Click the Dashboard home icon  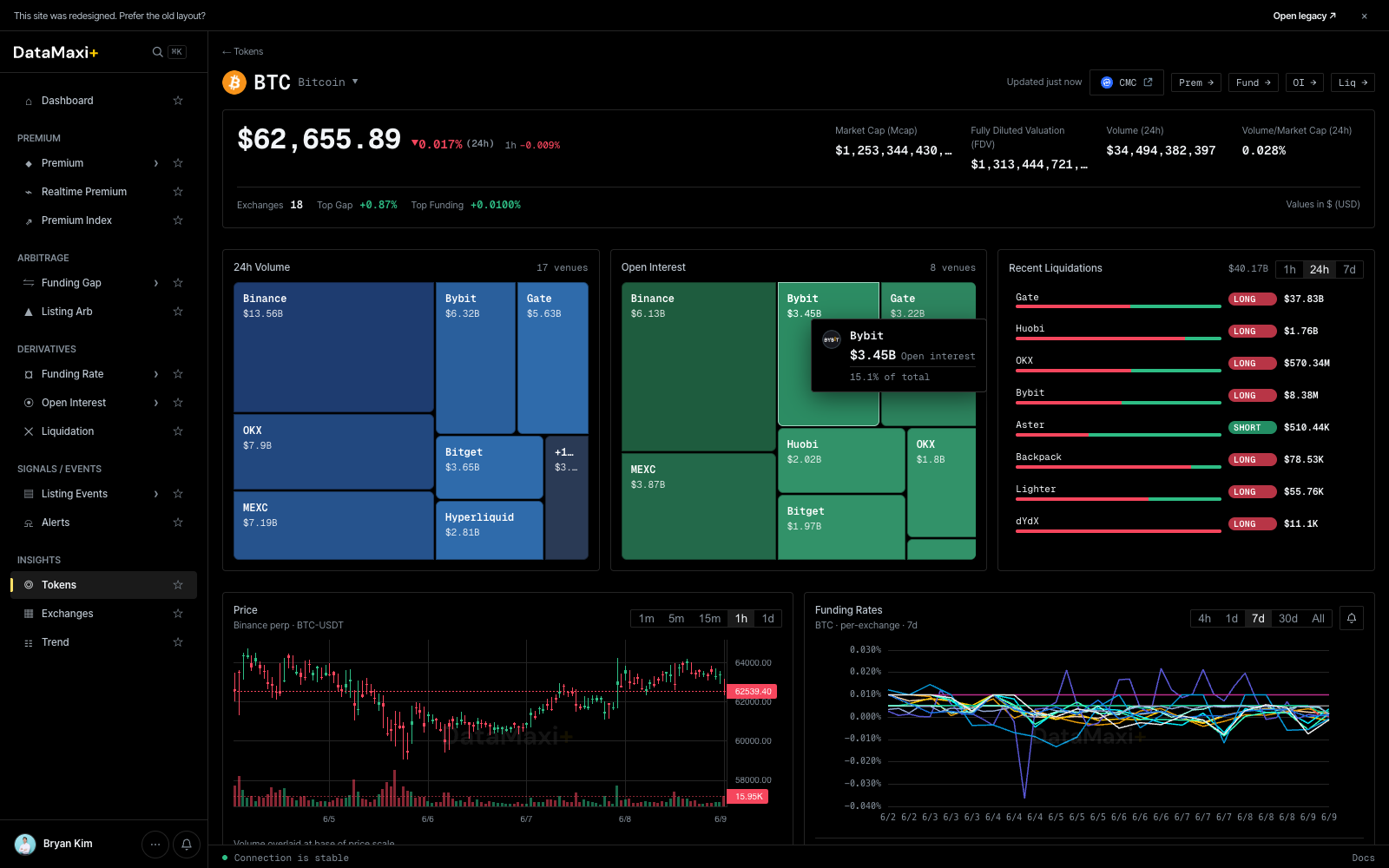click(x=29, y=101)
